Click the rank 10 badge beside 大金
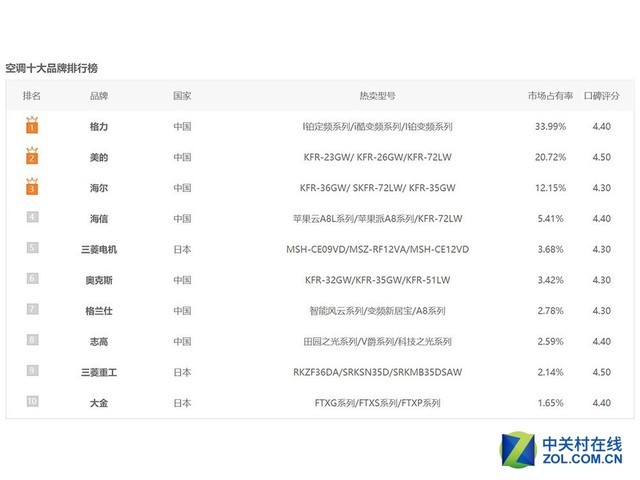The height and width of the screenshot is (480, 640). pyautogui.click(x=32, y=402)
